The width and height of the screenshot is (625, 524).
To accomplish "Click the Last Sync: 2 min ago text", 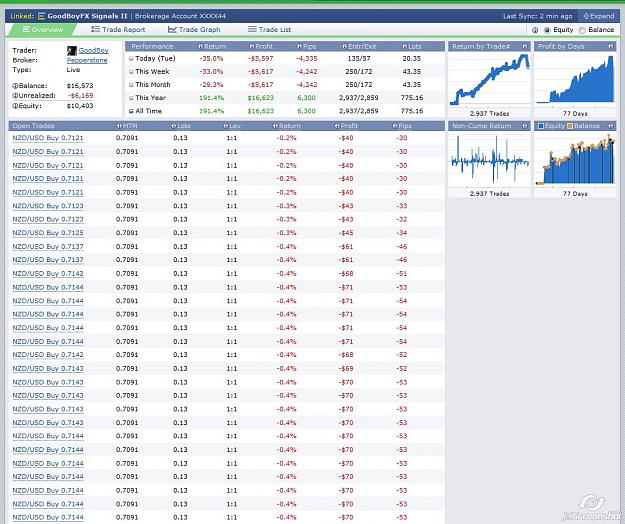I will coord(538,16).
